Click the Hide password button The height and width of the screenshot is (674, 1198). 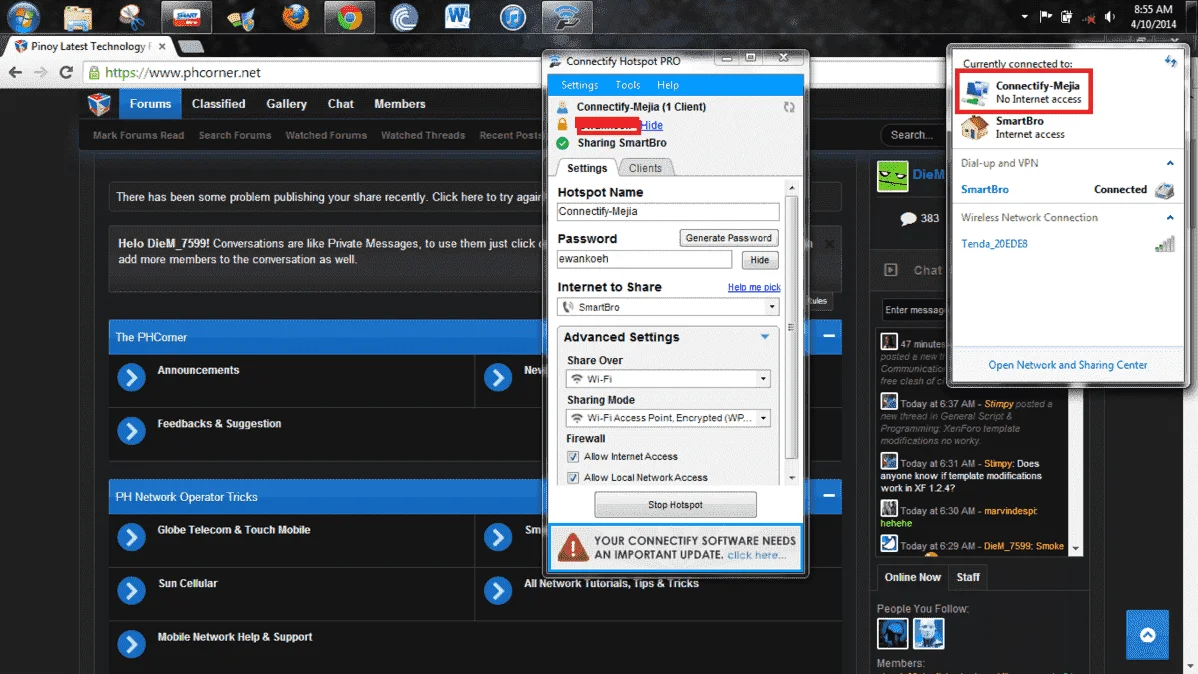(759, 260)
